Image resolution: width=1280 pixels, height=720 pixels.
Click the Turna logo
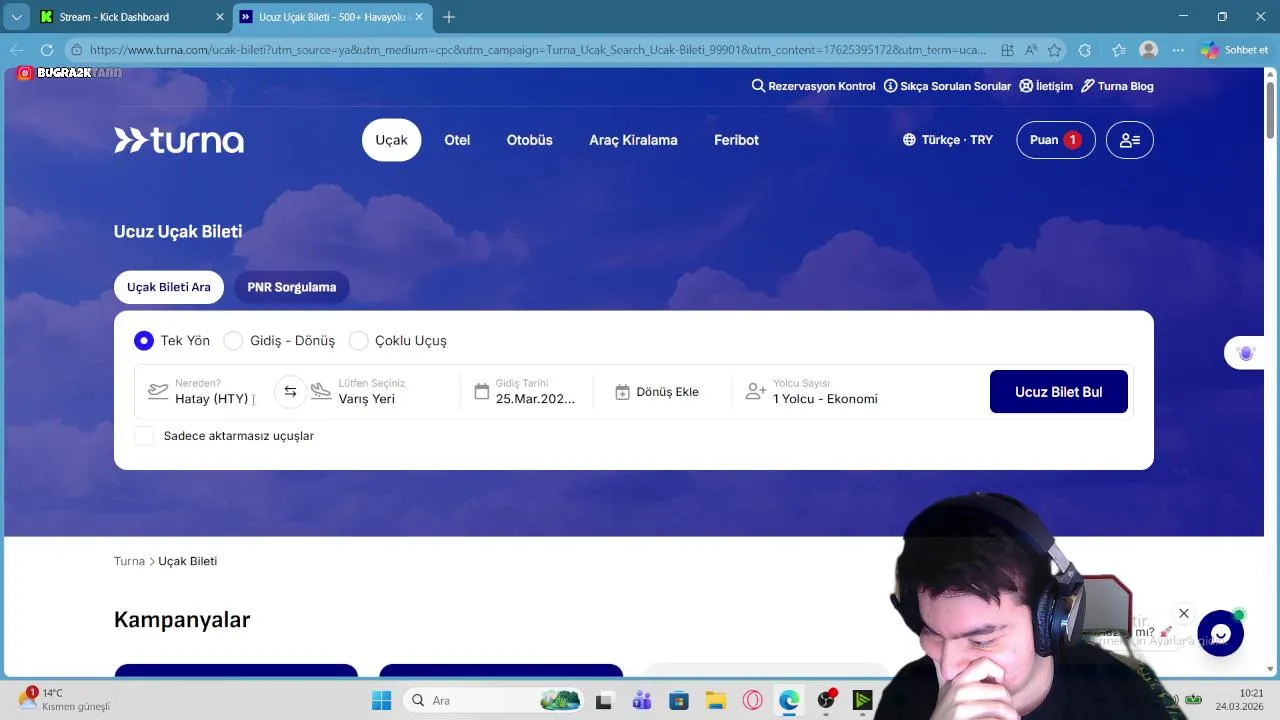179,140
